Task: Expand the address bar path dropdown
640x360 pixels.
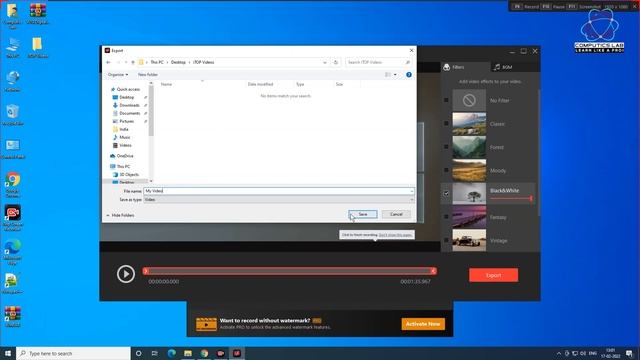Action: pyautogui.click(x=325, y=62)
